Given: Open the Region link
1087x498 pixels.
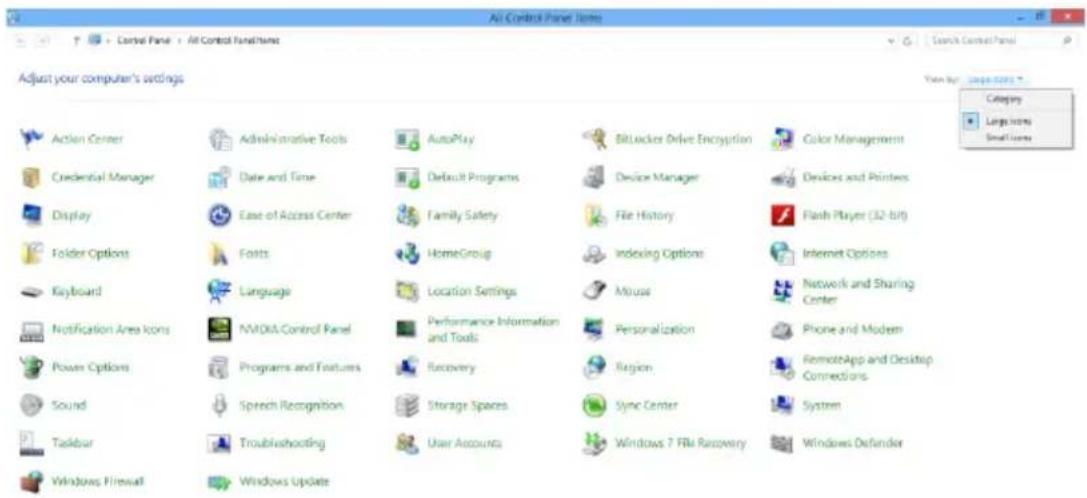Looking at the screenshot, I should click(634, 368).
